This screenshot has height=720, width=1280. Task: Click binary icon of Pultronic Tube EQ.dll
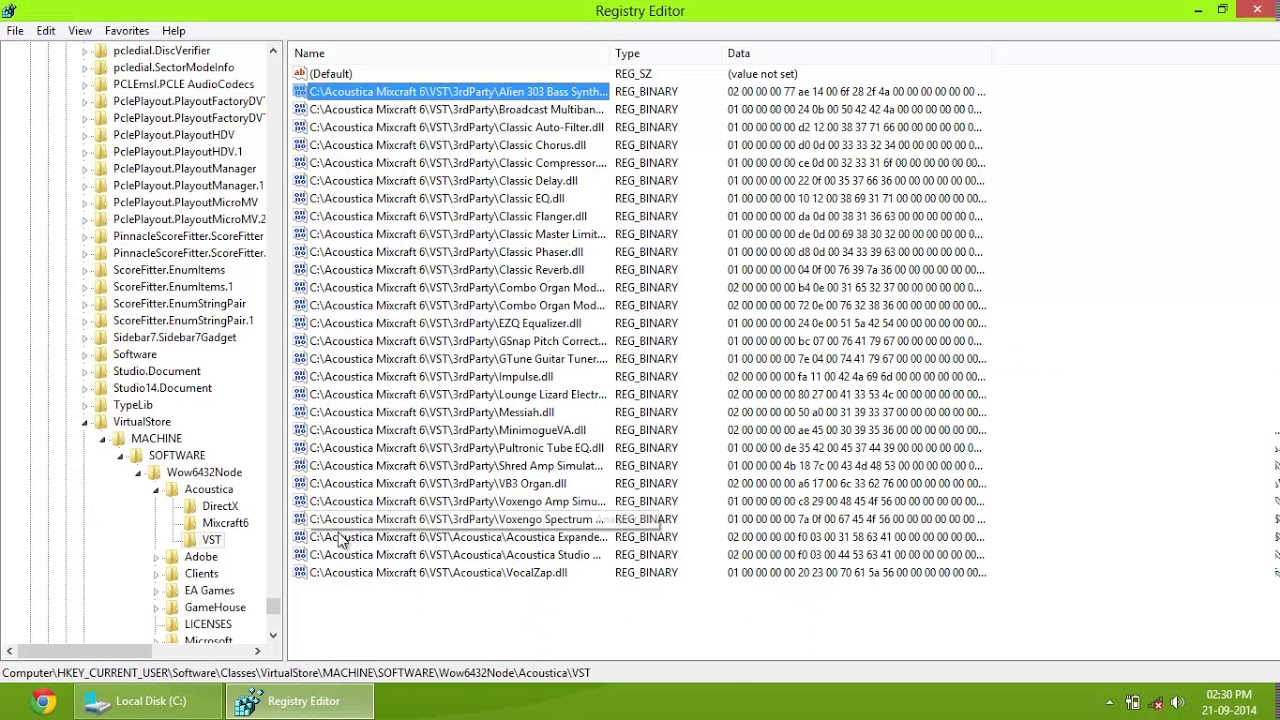(300, 448)
